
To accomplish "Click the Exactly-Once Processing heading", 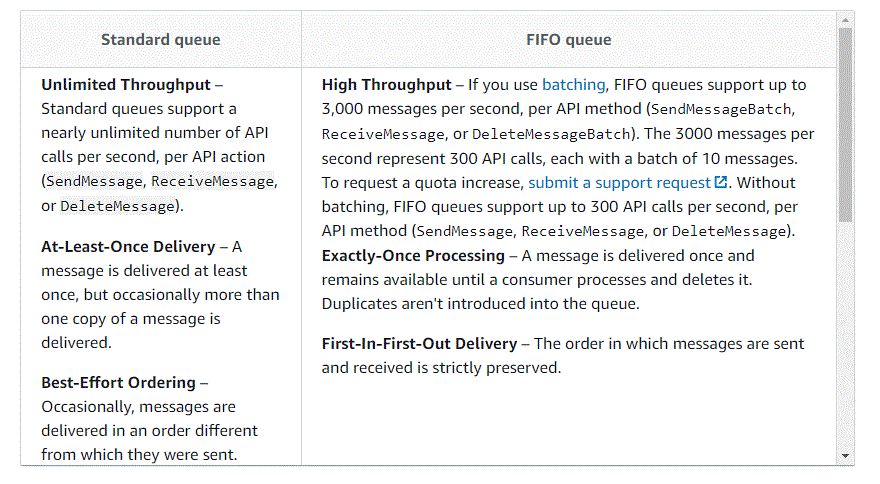I will 413,256.
